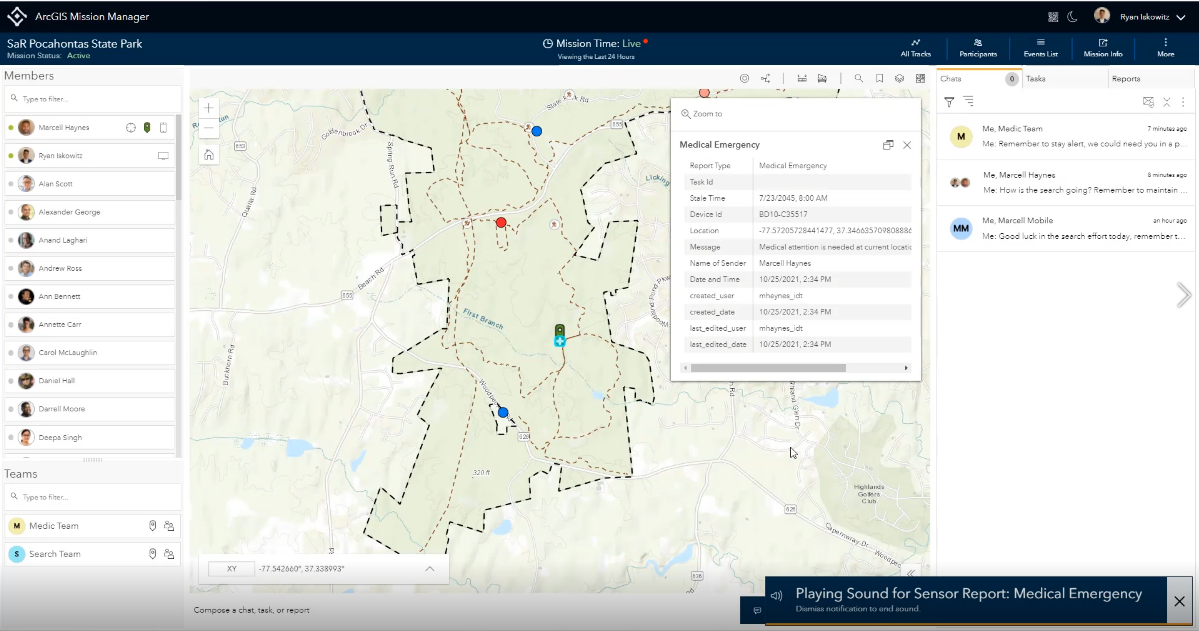Click the map home extent button
The width and height of the screenshot is (1199, 631).
[x=208, y=154]
